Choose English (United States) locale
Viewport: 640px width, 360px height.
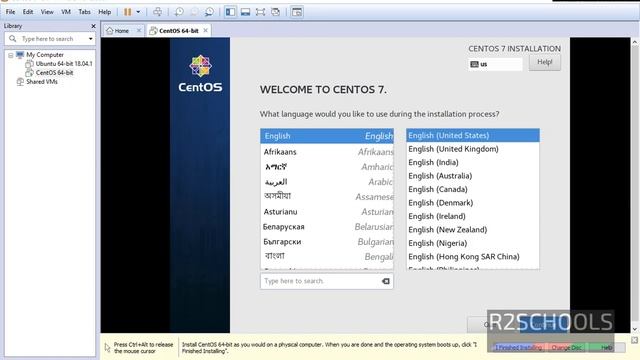click(x=473, y=136)
